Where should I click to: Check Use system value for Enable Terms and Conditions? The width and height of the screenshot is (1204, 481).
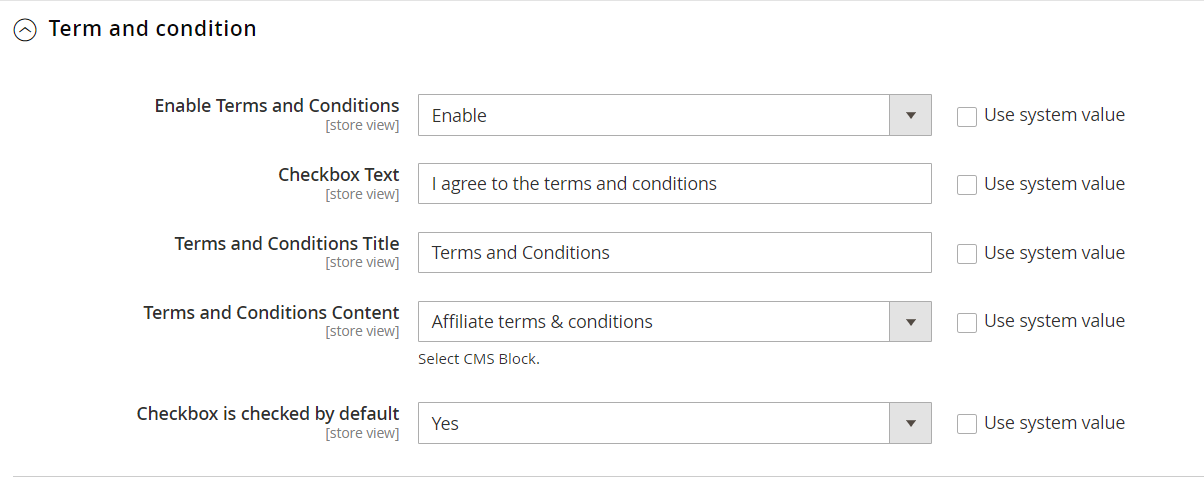coord(967,116)
